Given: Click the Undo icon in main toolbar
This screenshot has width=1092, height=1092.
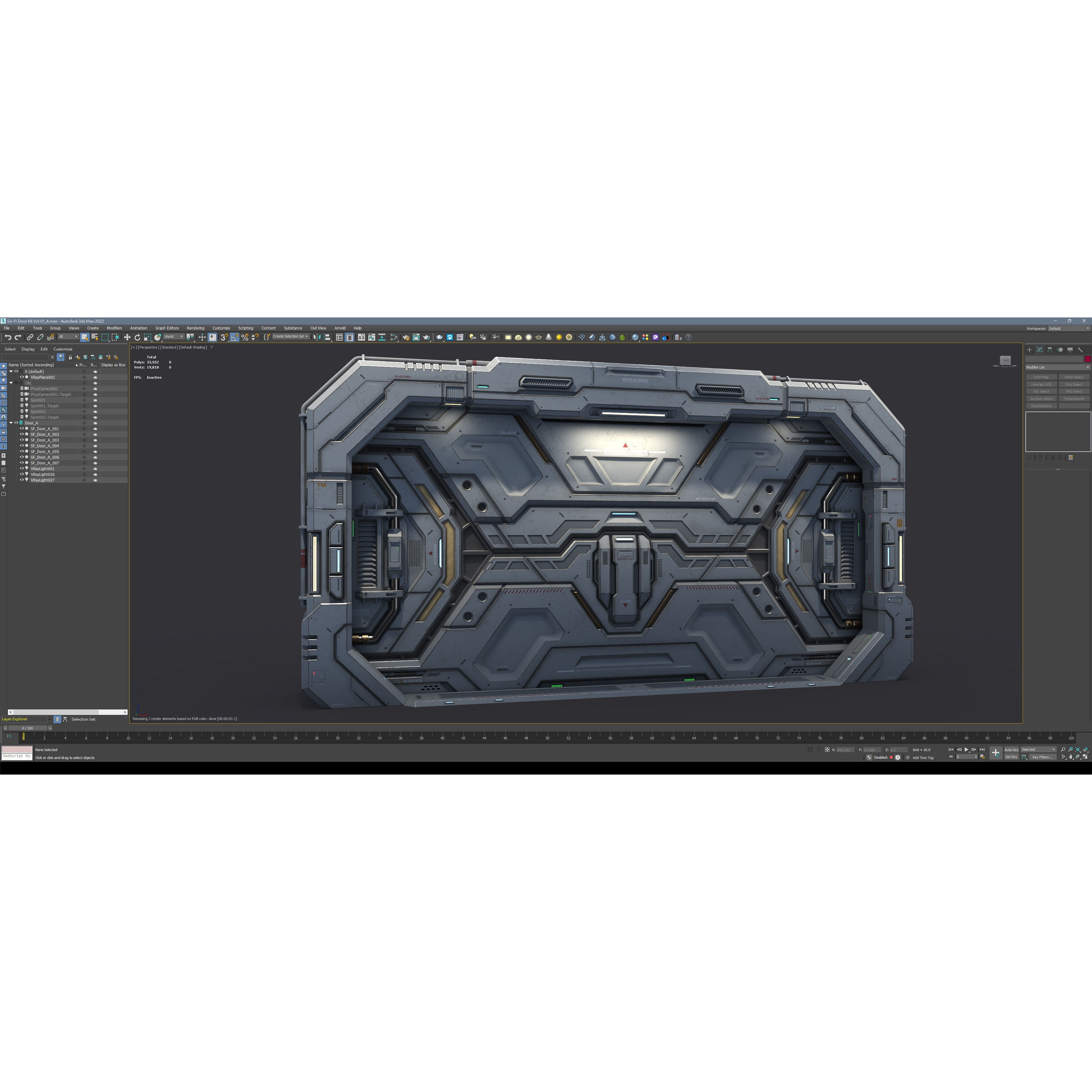Looking at the screenshot, I should tap(9, 337).
